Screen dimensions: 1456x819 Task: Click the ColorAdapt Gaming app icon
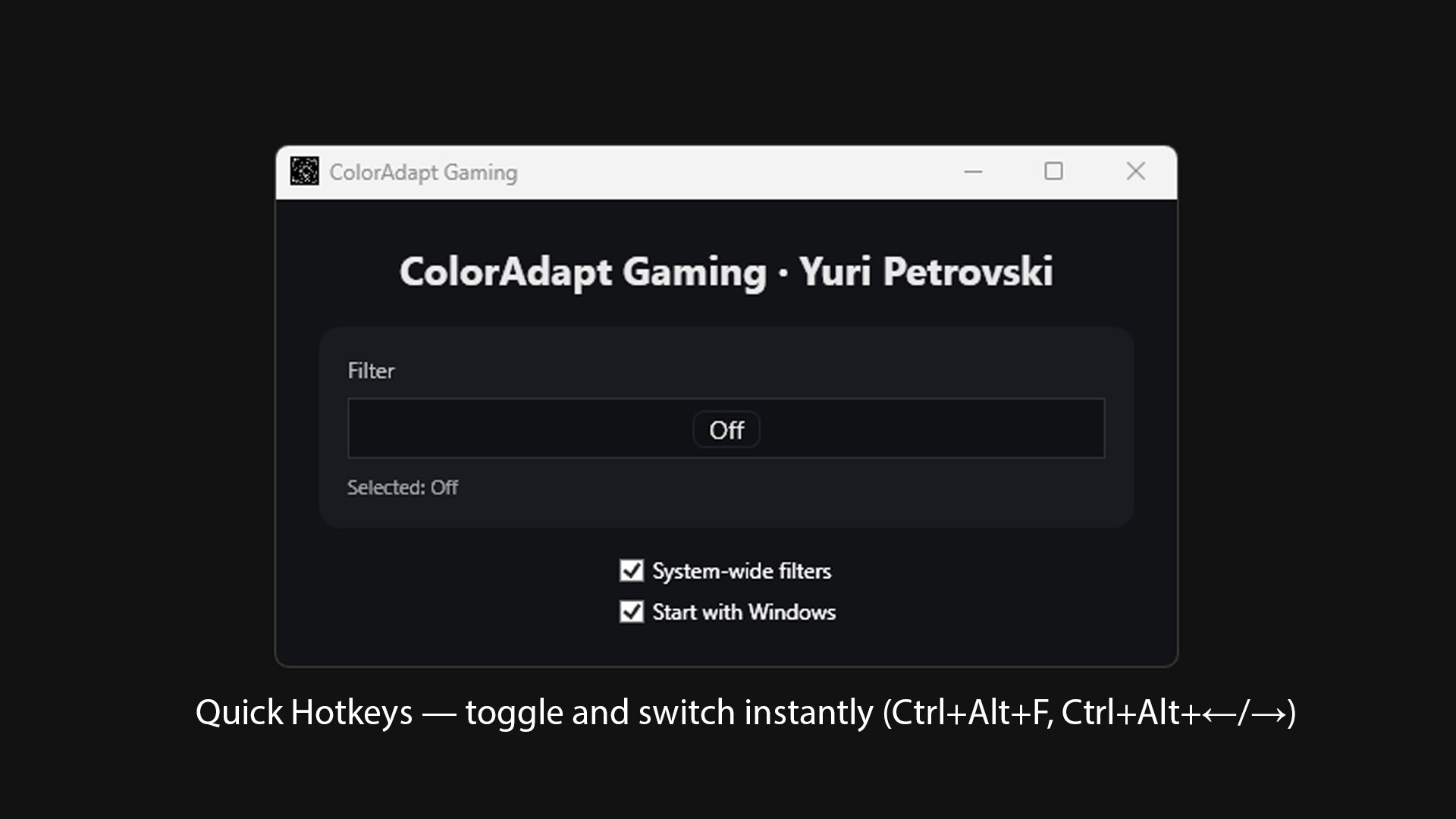pyautogui.click(x=305, y=171)
